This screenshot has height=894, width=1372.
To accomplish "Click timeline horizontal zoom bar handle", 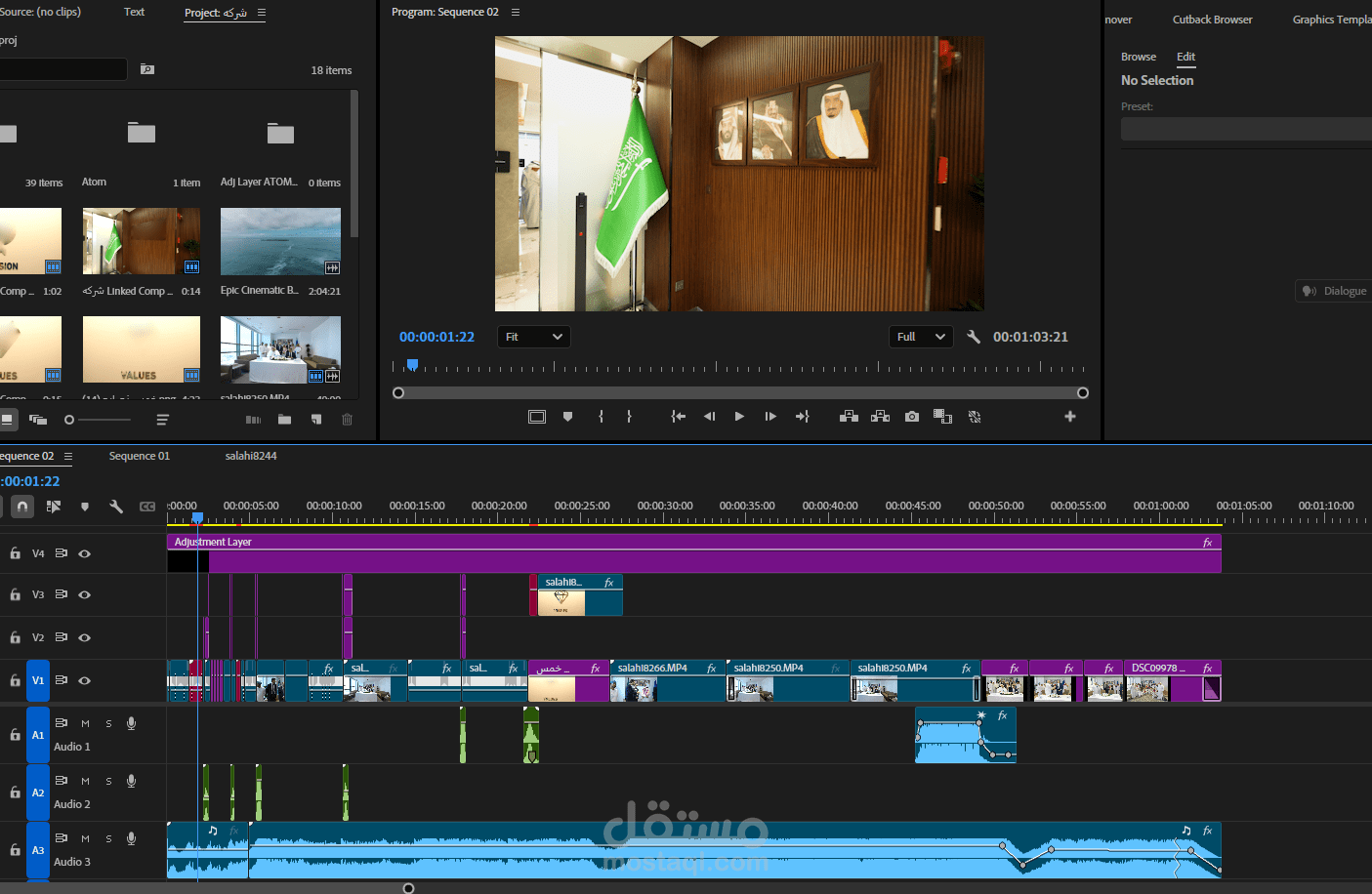I will [x=408, y=888].
